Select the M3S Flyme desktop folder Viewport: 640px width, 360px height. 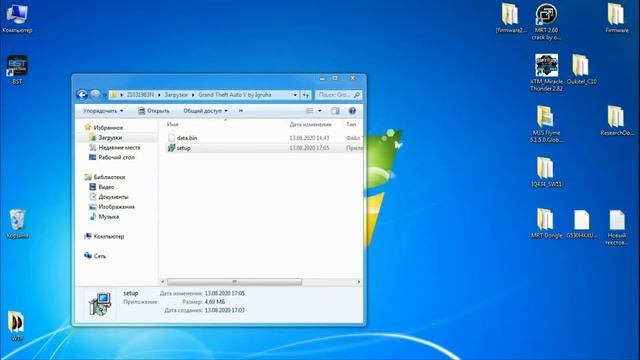[x=546, y=124]
